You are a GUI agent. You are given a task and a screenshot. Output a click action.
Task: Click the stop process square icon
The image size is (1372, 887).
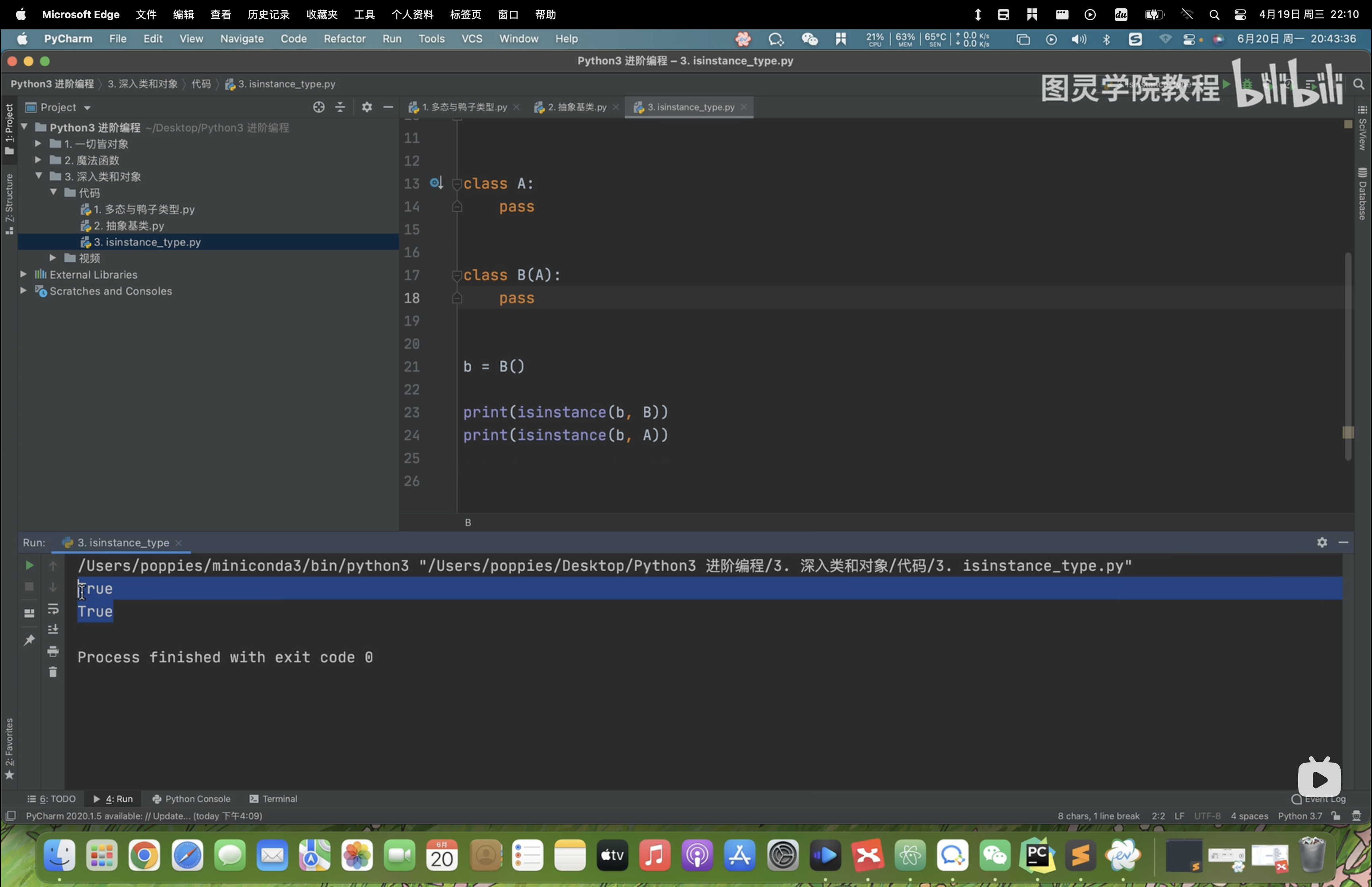[29, 586]
